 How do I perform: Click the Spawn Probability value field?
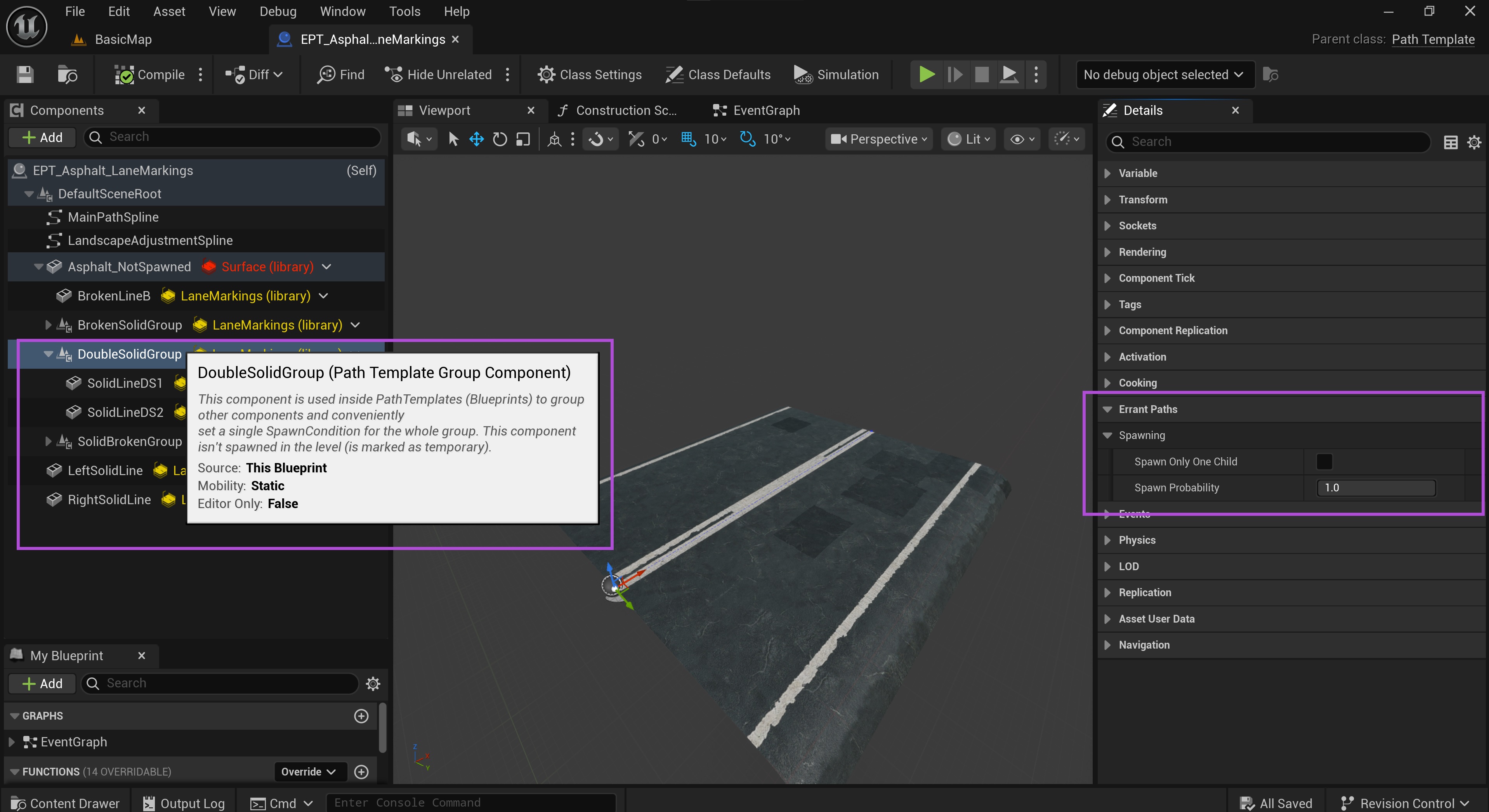pyautogui.click(x=1376, y=488)
